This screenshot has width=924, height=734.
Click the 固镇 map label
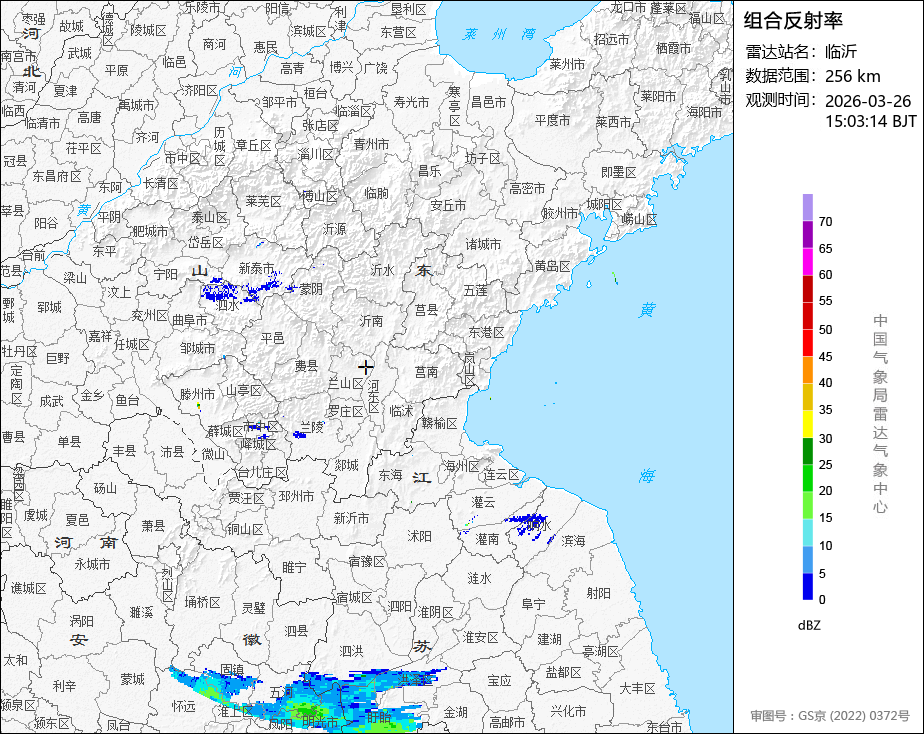tap(232, 670)
